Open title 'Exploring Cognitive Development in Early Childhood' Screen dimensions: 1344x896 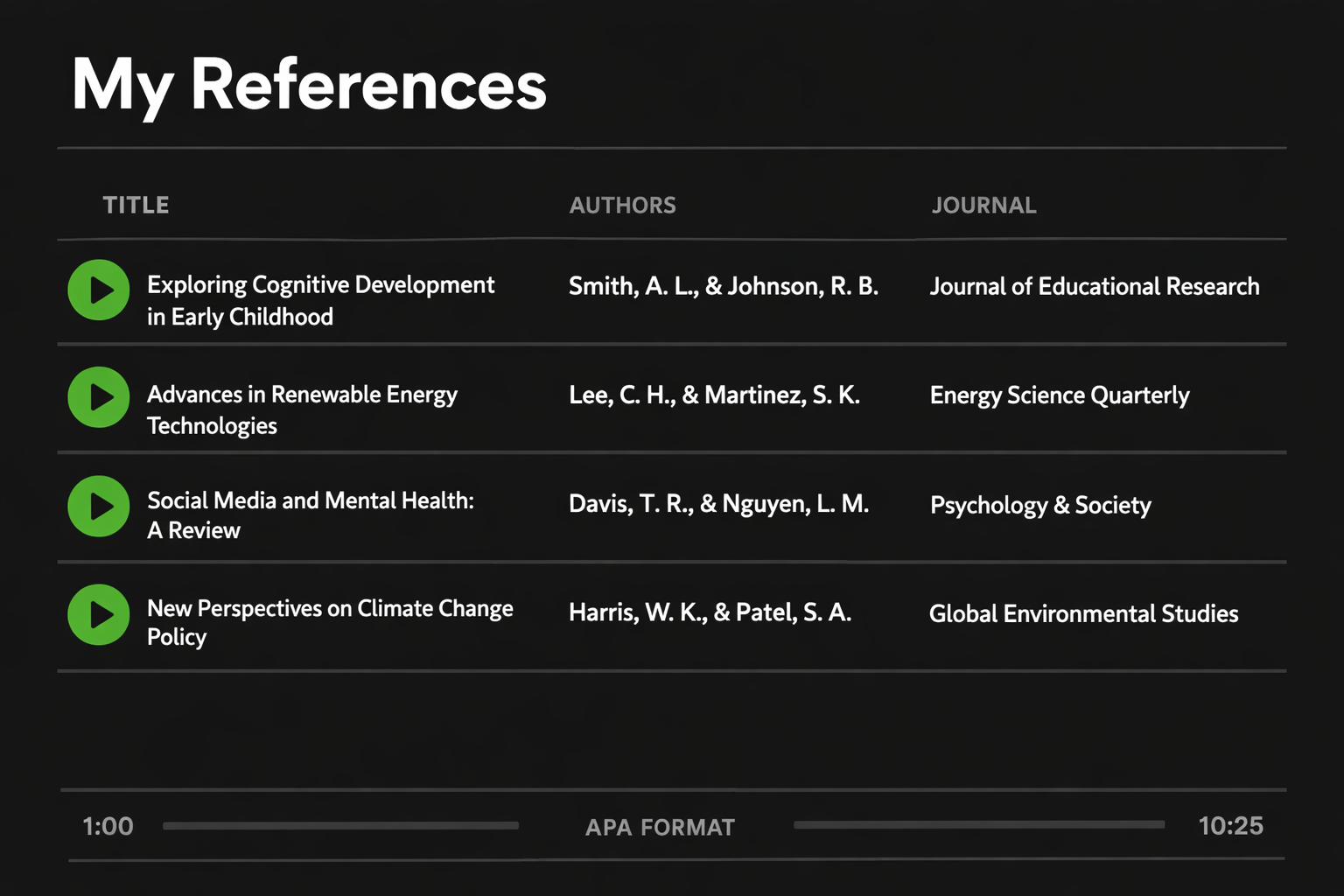tap(320, 300)
